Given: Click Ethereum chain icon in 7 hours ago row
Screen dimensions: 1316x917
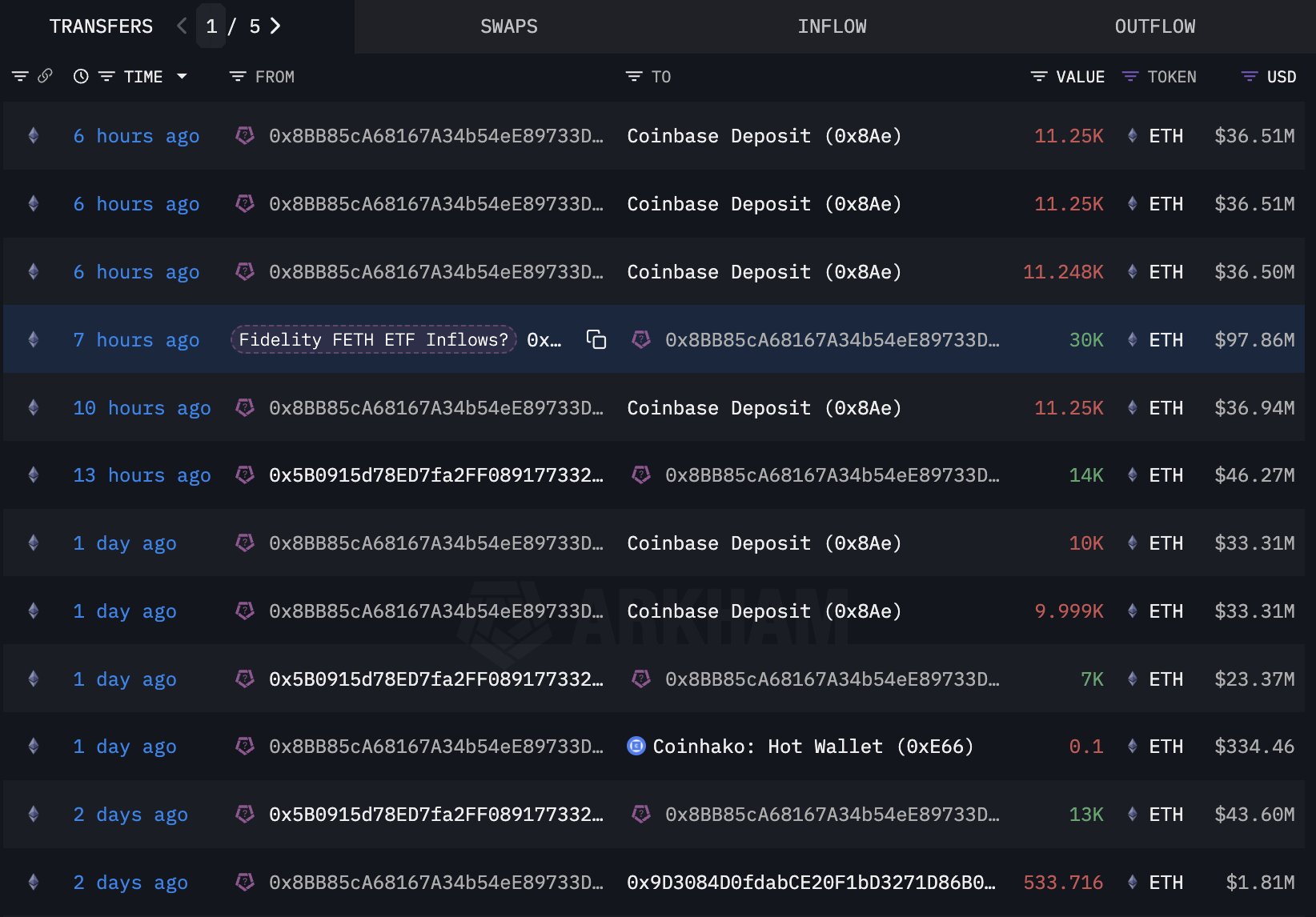Looking at the screenshot, I should click(x=34, y=340).
